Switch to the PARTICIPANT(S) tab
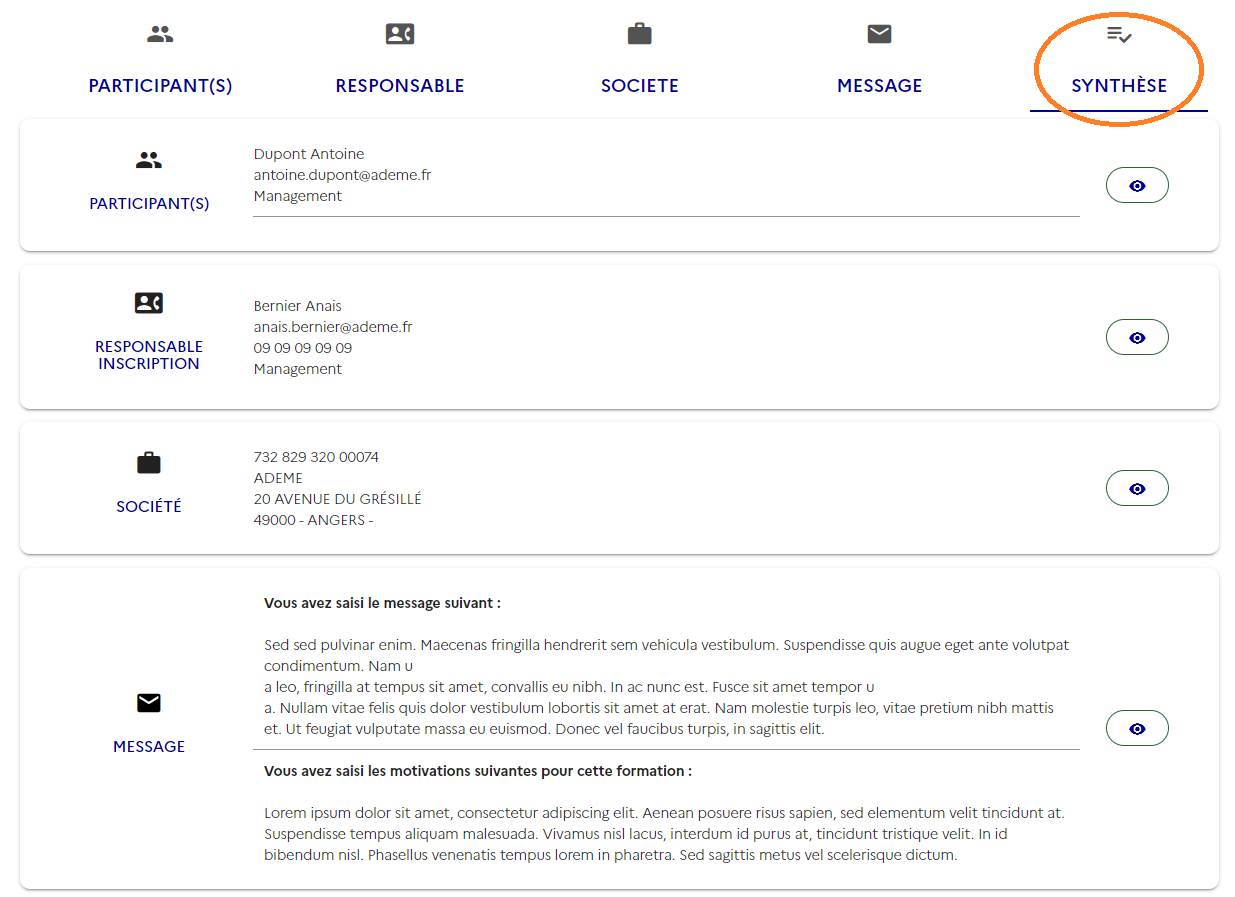Image resolution: width=1235 pixels, height=897 pixels. 160,86
